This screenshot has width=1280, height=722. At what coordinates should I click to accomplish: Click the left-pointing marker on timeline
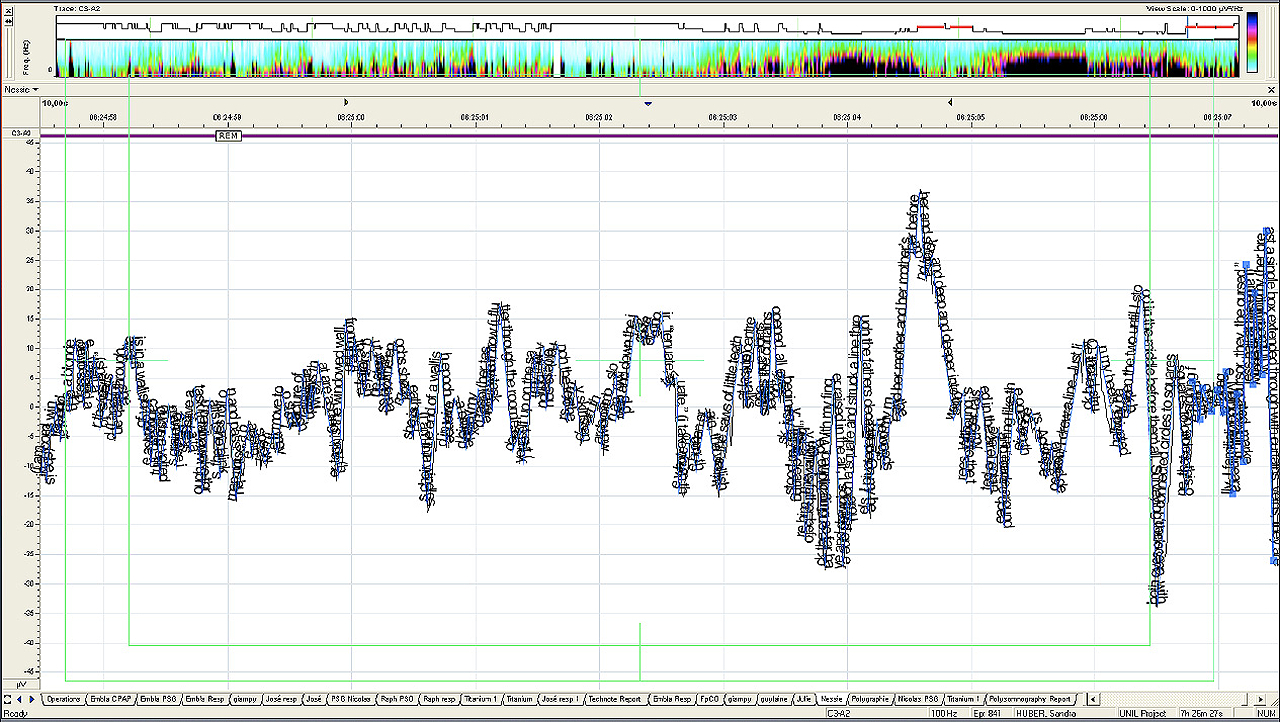pyautogui.click(x=949, y=102)
